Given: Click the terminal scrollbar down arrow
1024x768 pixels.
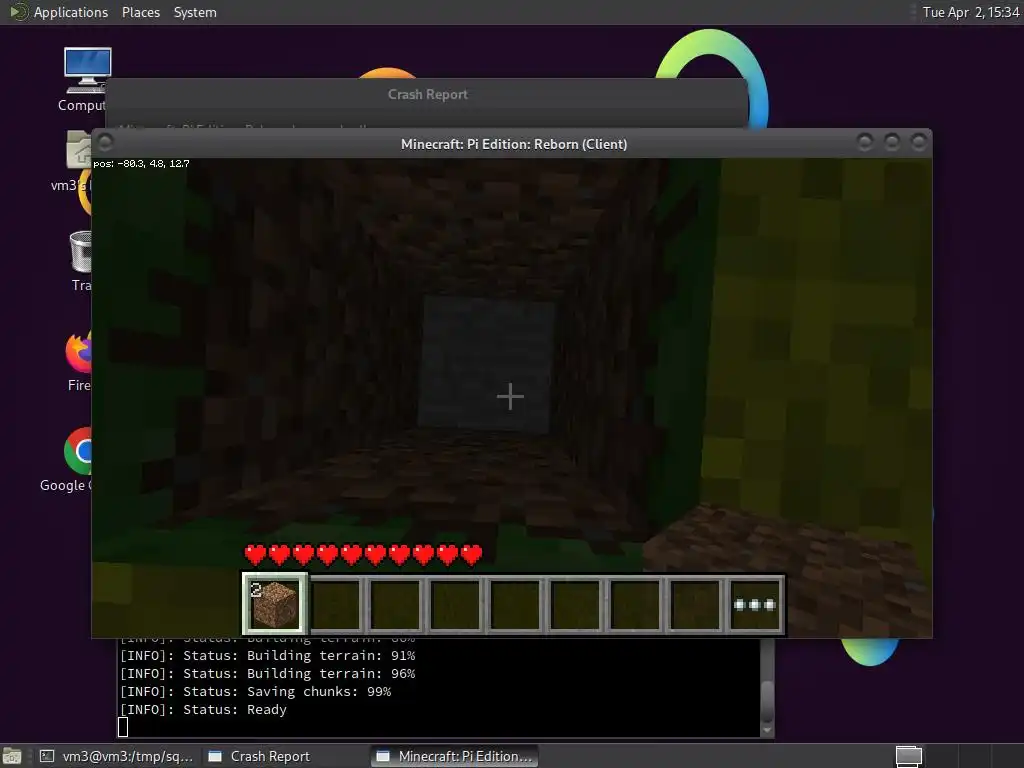Looking at the screenshot, I should click(767, 730).
